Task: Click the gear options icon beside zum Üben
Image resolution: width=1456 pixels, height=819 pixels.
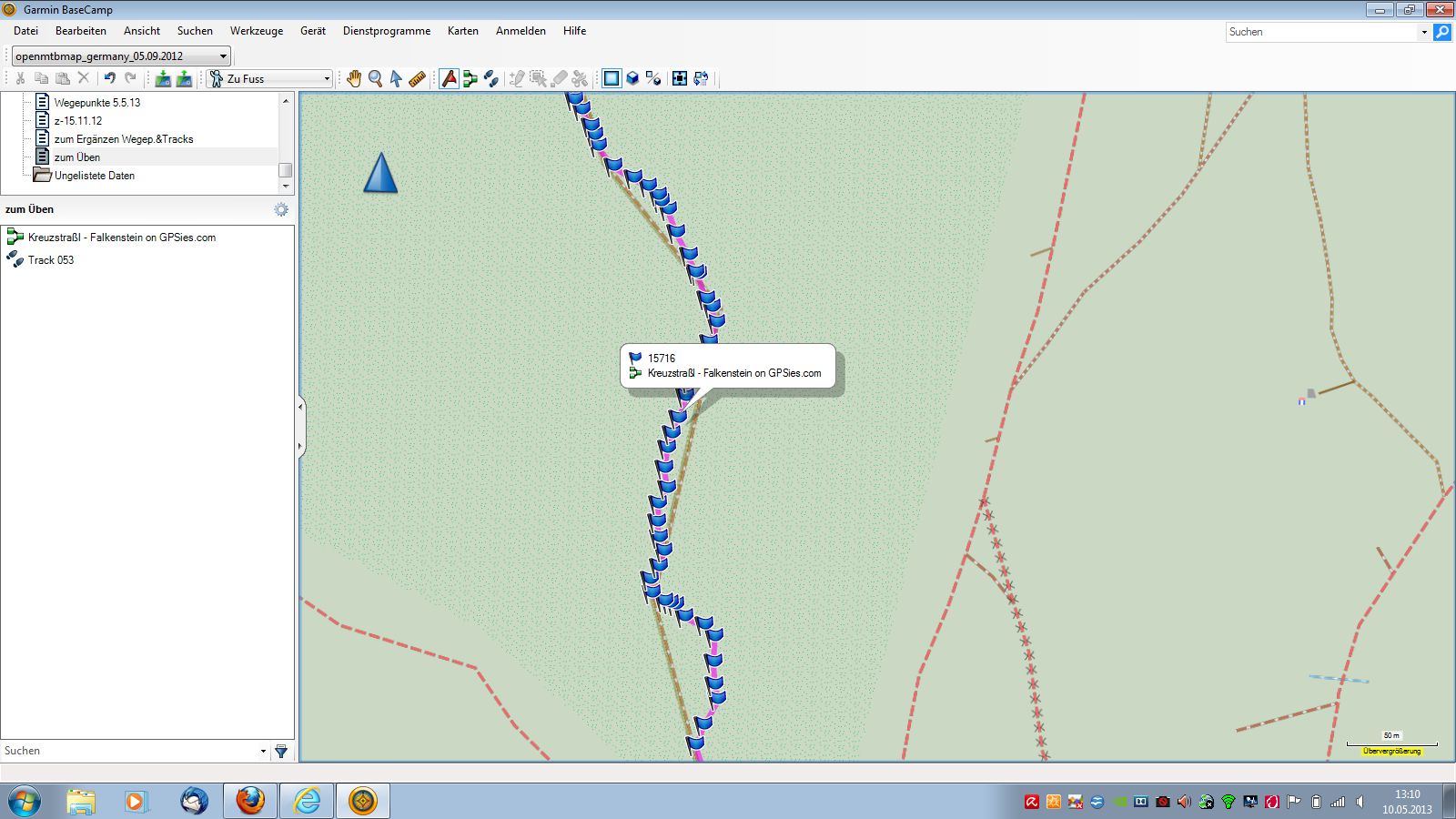Action: click(281, 209)
